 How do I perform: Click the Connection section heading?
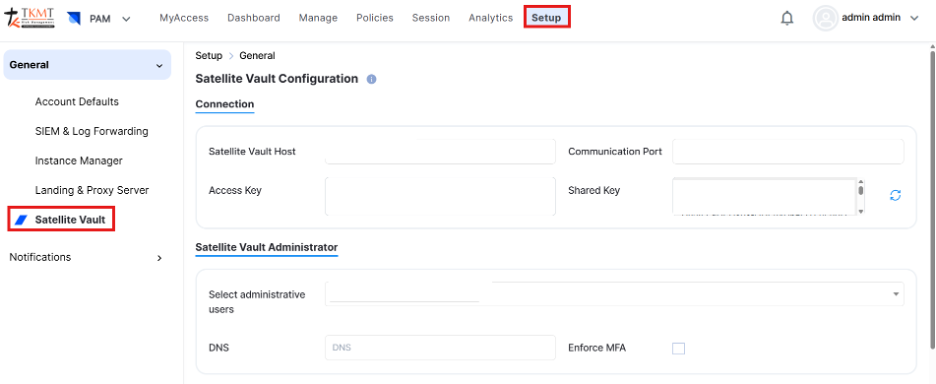pos(225,104)
